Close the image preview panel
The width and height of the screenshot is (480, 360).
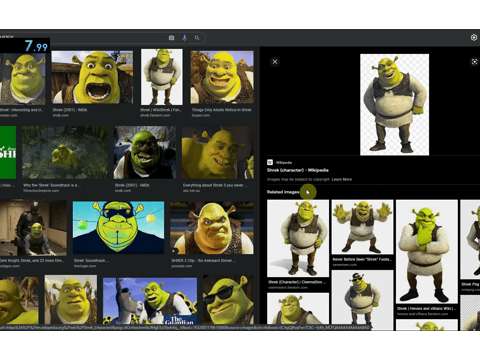275,62
